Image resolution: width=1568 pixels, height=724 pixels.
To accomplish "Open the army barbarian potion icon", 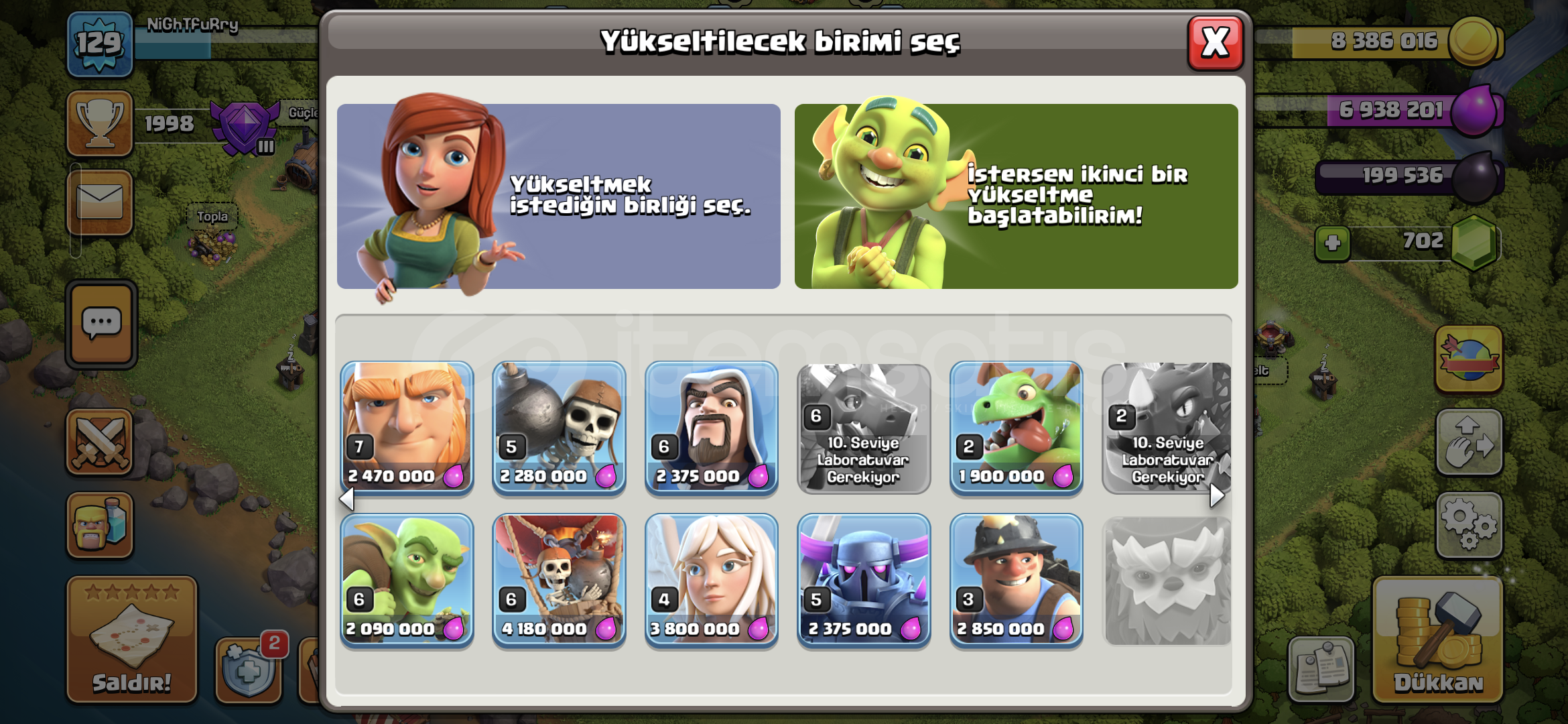I will pos(100,526).
